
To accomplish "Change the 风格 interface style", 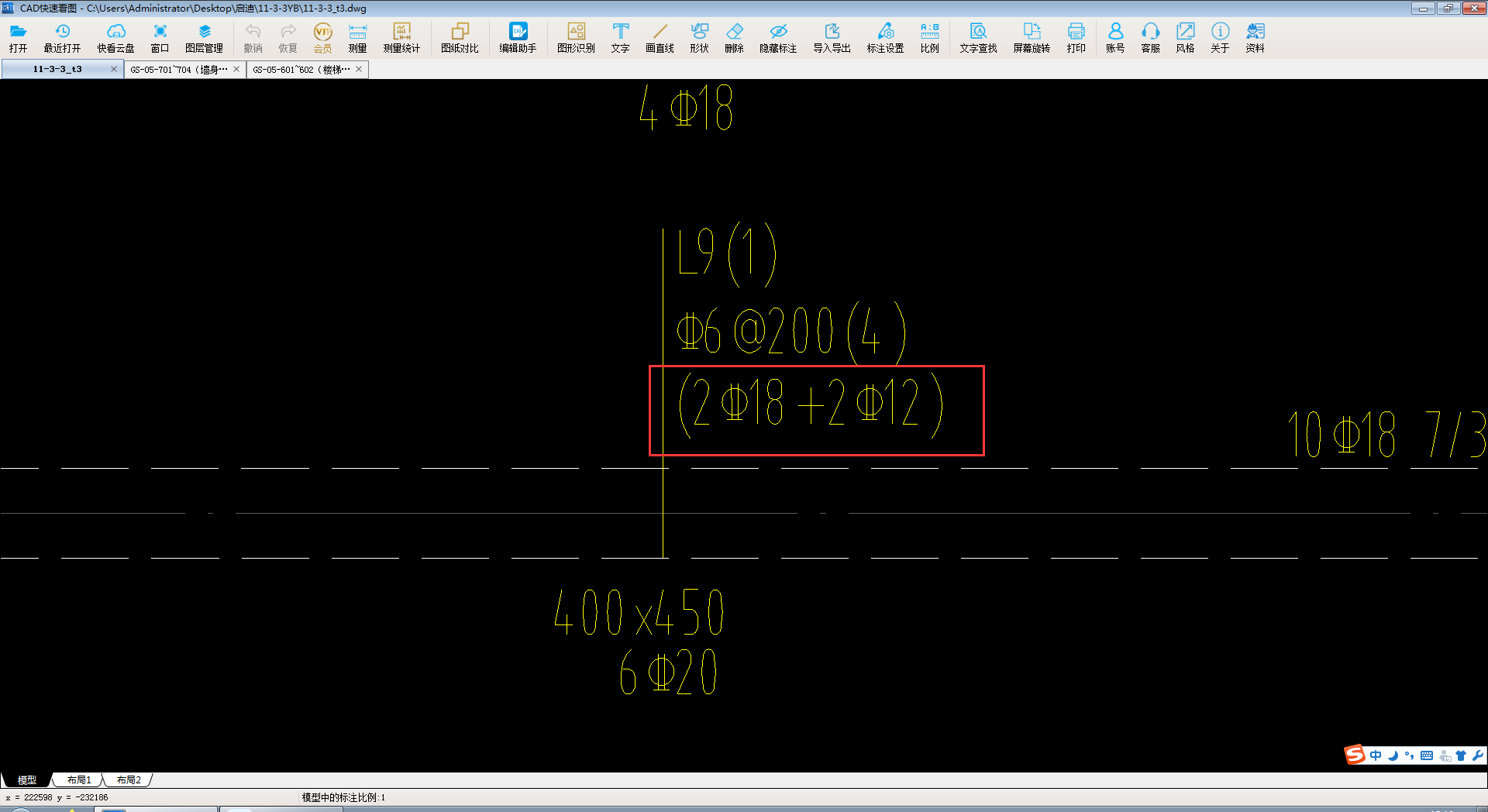I will (x=1185, y=37).
